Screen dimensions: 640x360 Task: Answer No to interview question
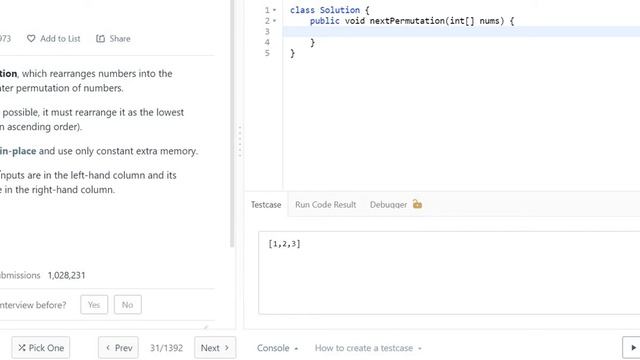(127, 304)
